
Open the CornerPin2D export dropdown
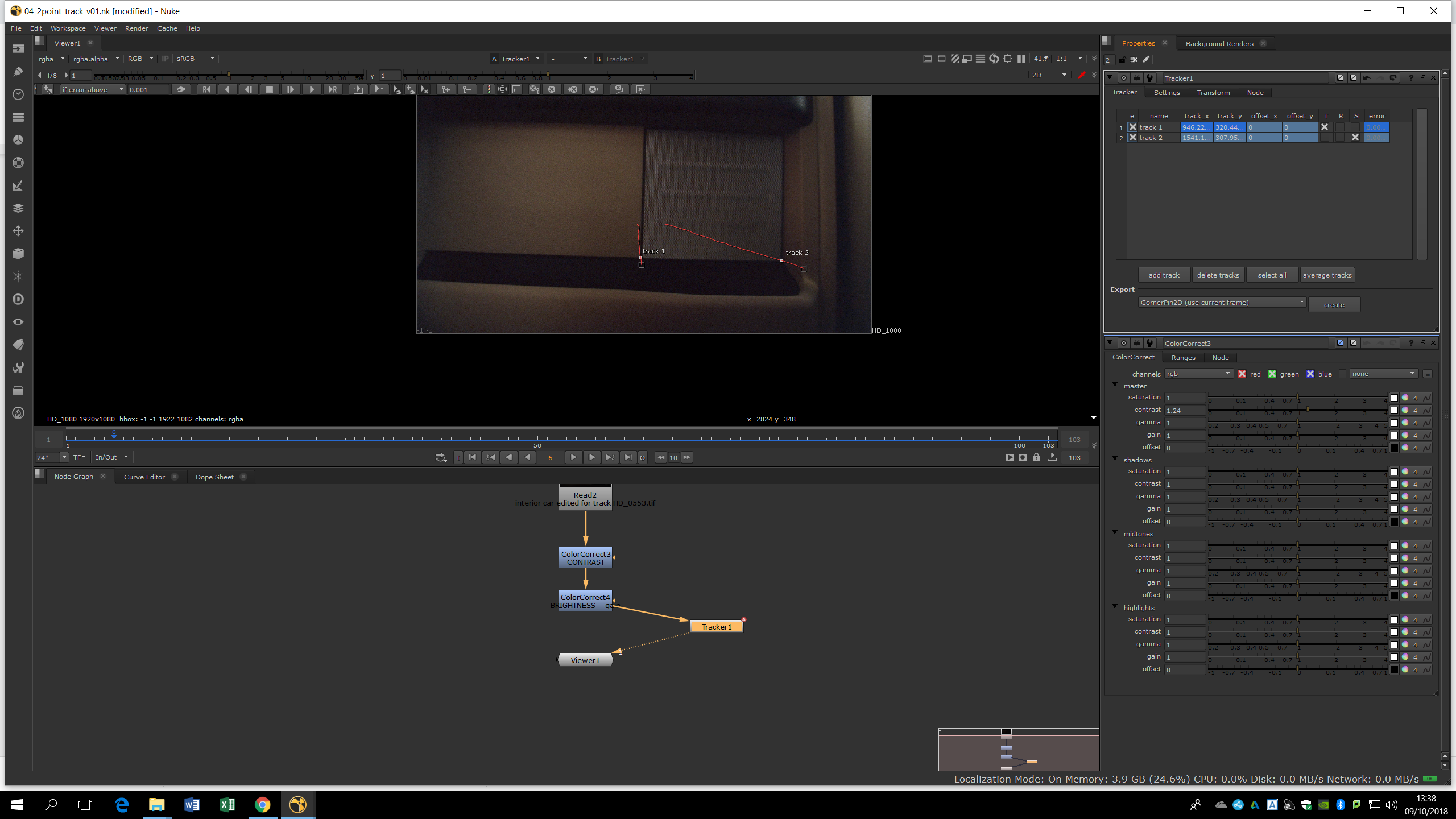click(x=1222, y=303)
